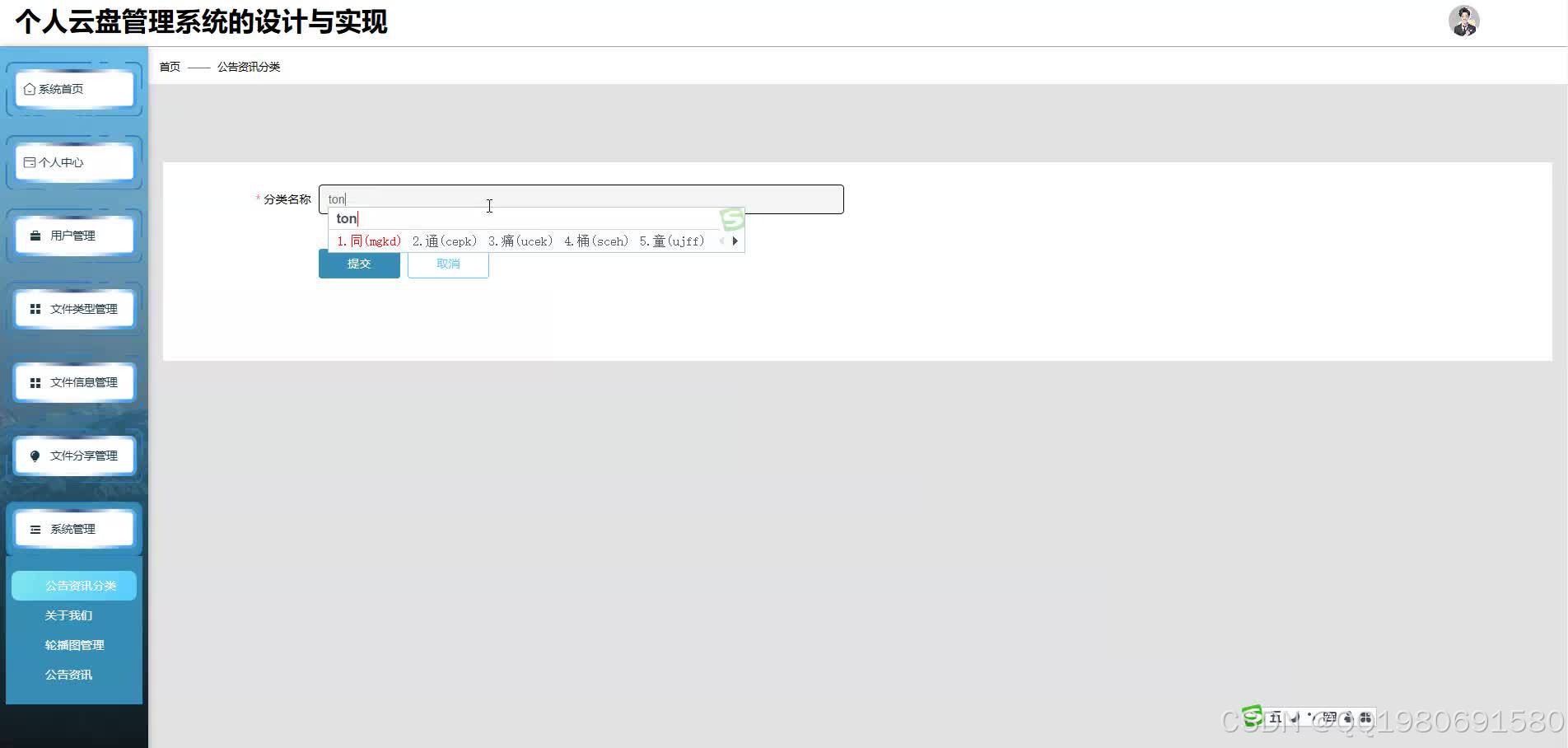
Task: Click the Sogou logo in candidate window
Action: pyautogui.click(x=732, y=219)
